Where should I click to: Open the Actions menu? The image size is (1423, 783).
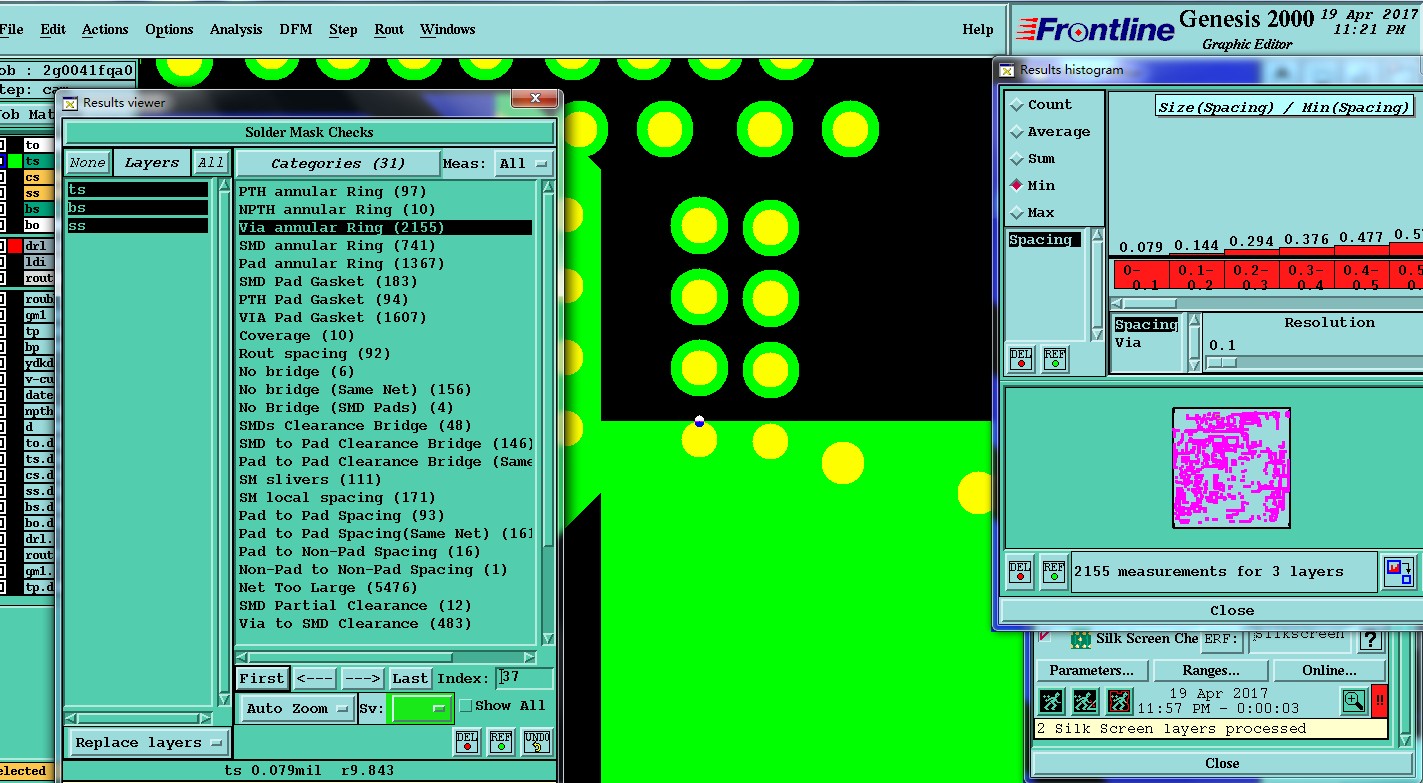[105, 29]
